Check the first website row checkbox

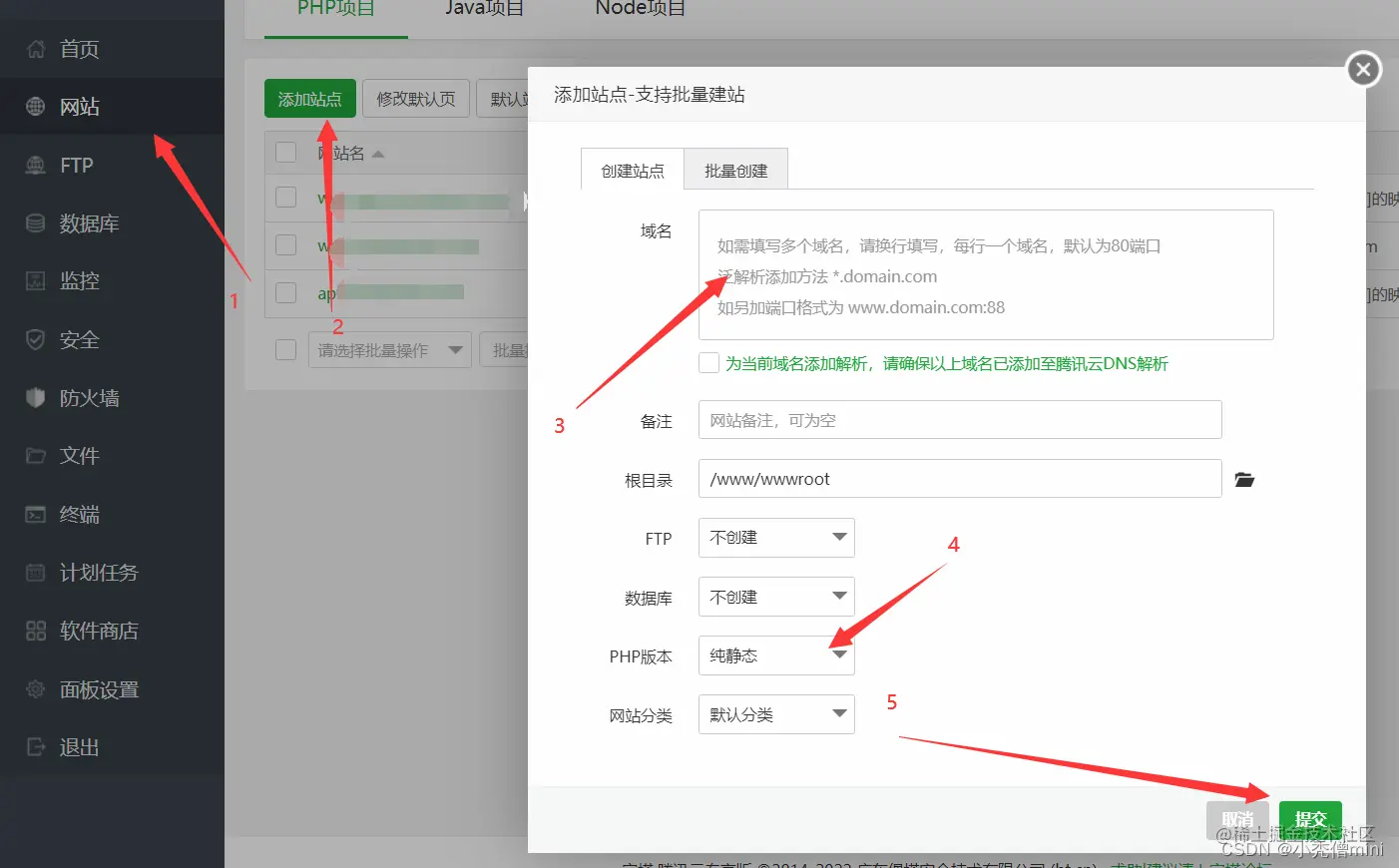(x=285, y=198)
